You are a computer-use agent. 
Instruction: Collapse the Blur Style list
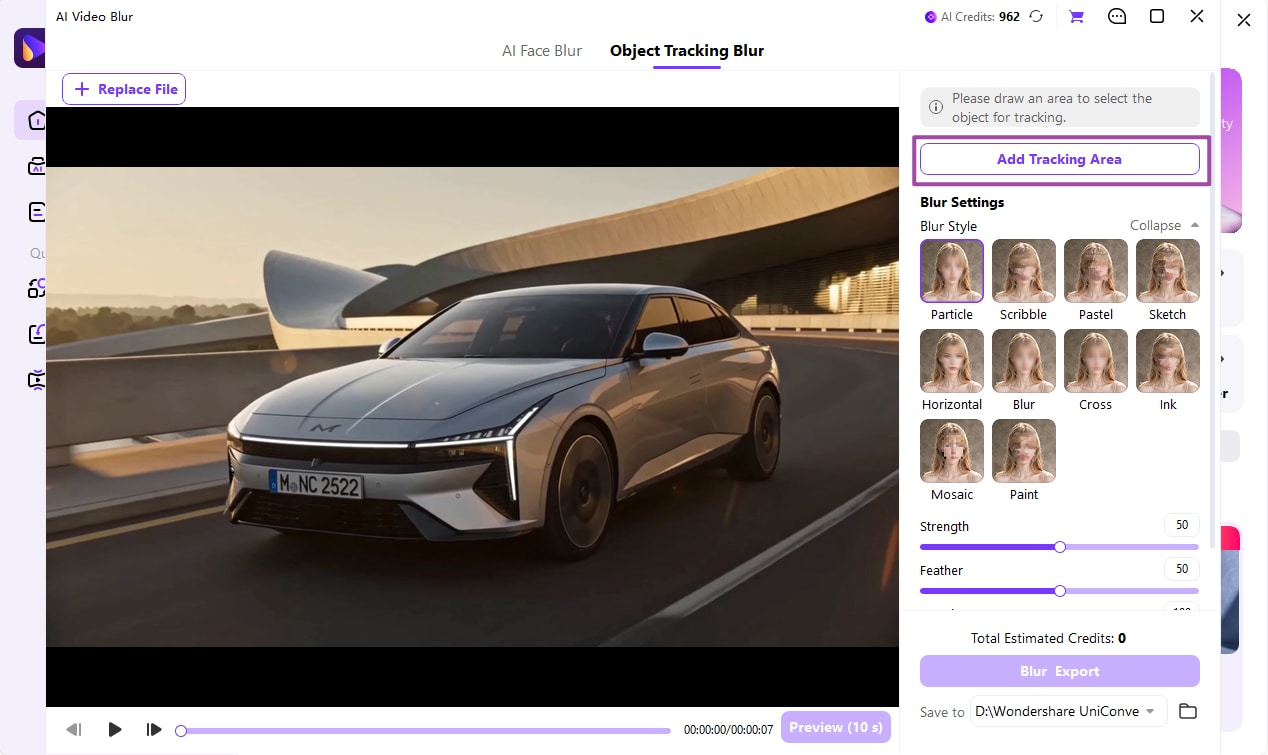click(1164, 226)
